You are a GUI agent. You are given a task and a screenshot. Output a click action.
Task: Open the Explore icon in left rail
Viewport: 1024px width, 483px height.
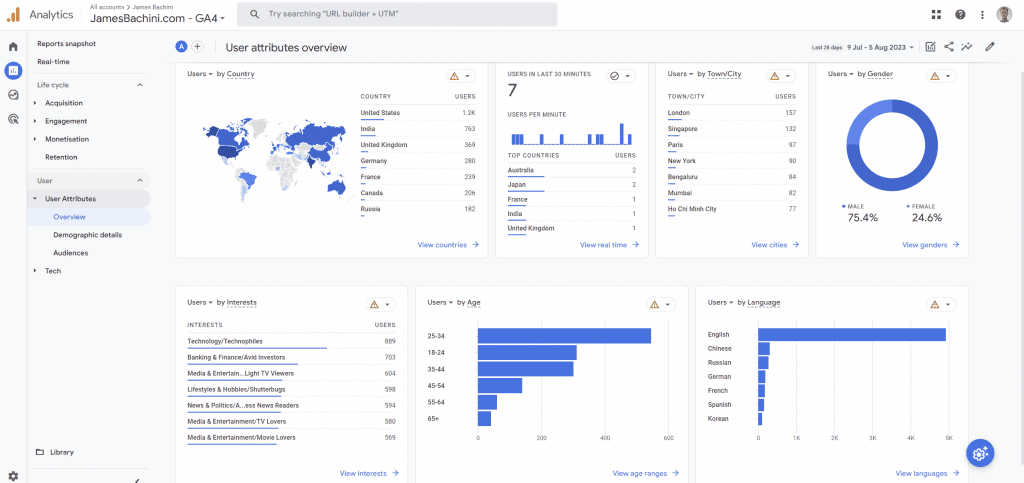13,95
